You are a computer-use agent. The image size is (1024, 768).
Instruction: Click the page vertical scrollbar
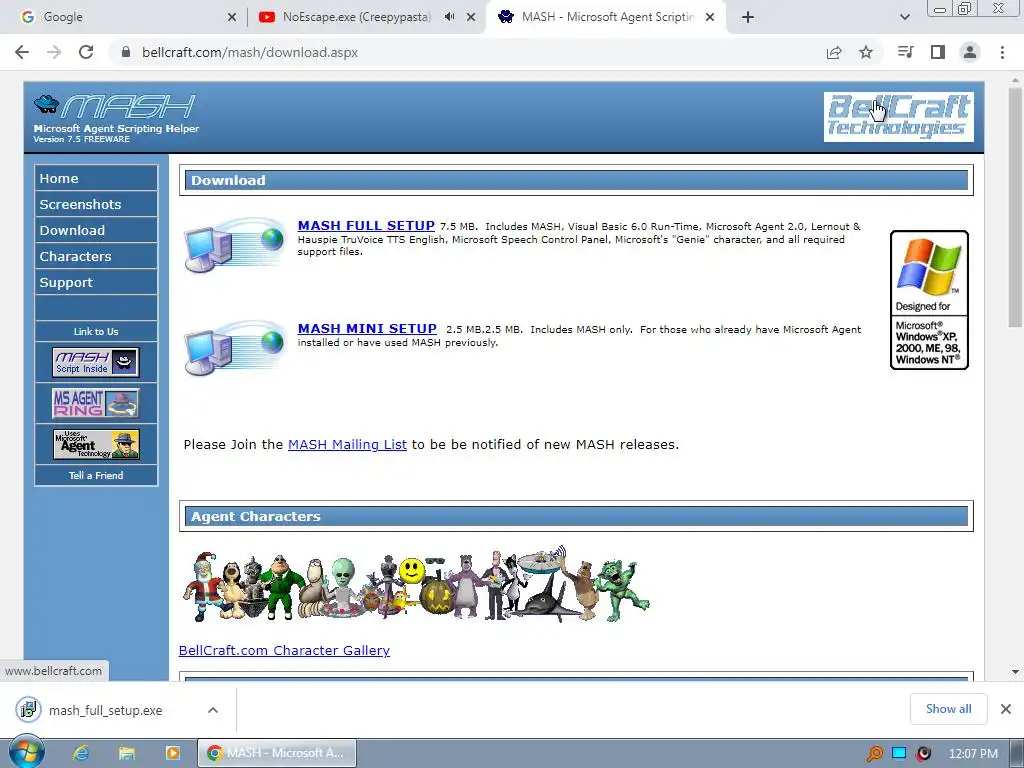click(1015, 208)
